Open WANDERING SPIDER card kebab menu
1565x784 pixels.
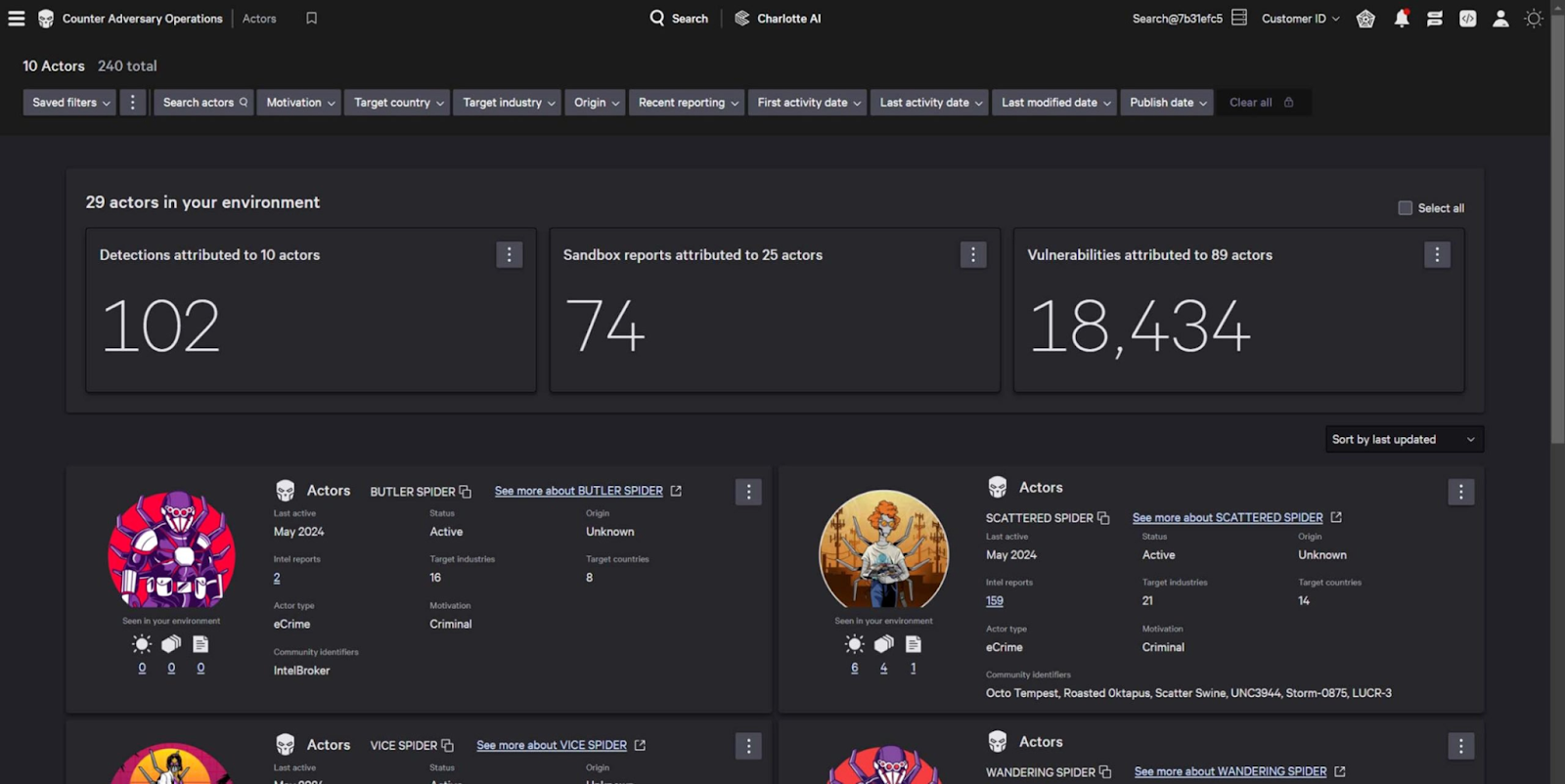(x=1460, y=746)
